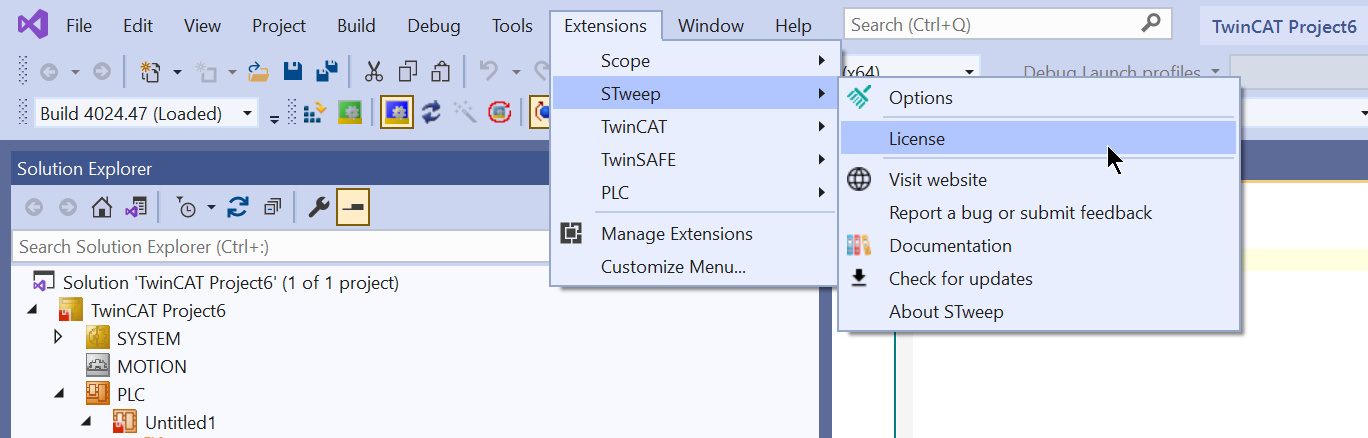
Task: Expand the TwinSAFE submenu
Action: (694, 160)
